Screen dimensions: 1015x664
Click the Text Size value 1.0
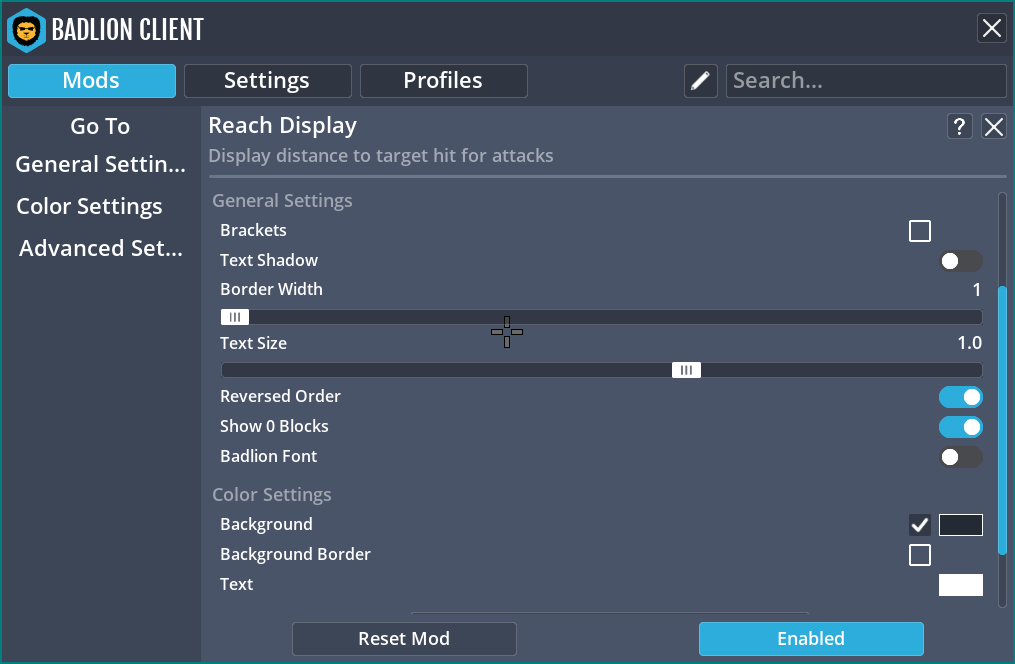[969, 343]
